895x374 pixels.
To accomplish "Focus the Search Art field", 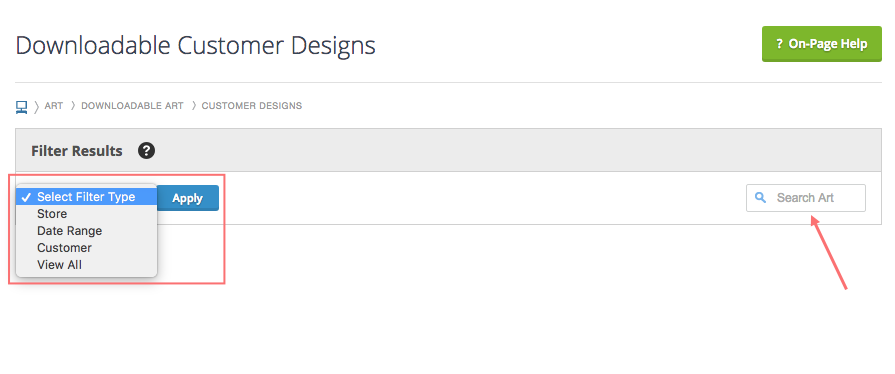I will [x=805, y=198].
